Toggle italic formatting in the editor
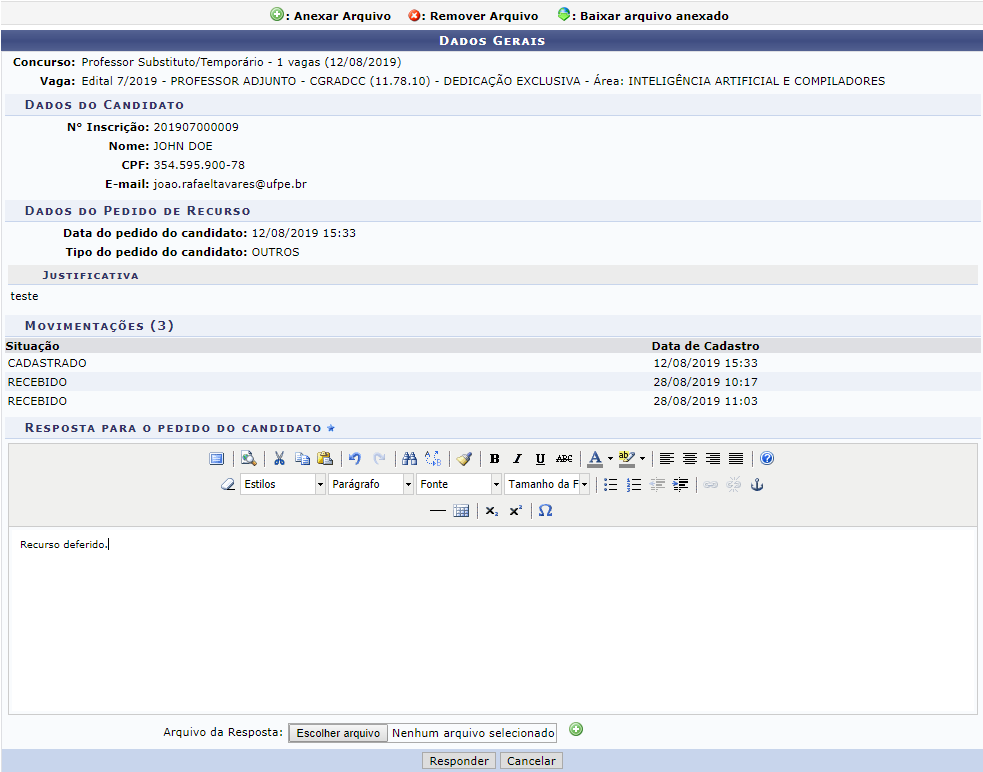 (517, 459)
